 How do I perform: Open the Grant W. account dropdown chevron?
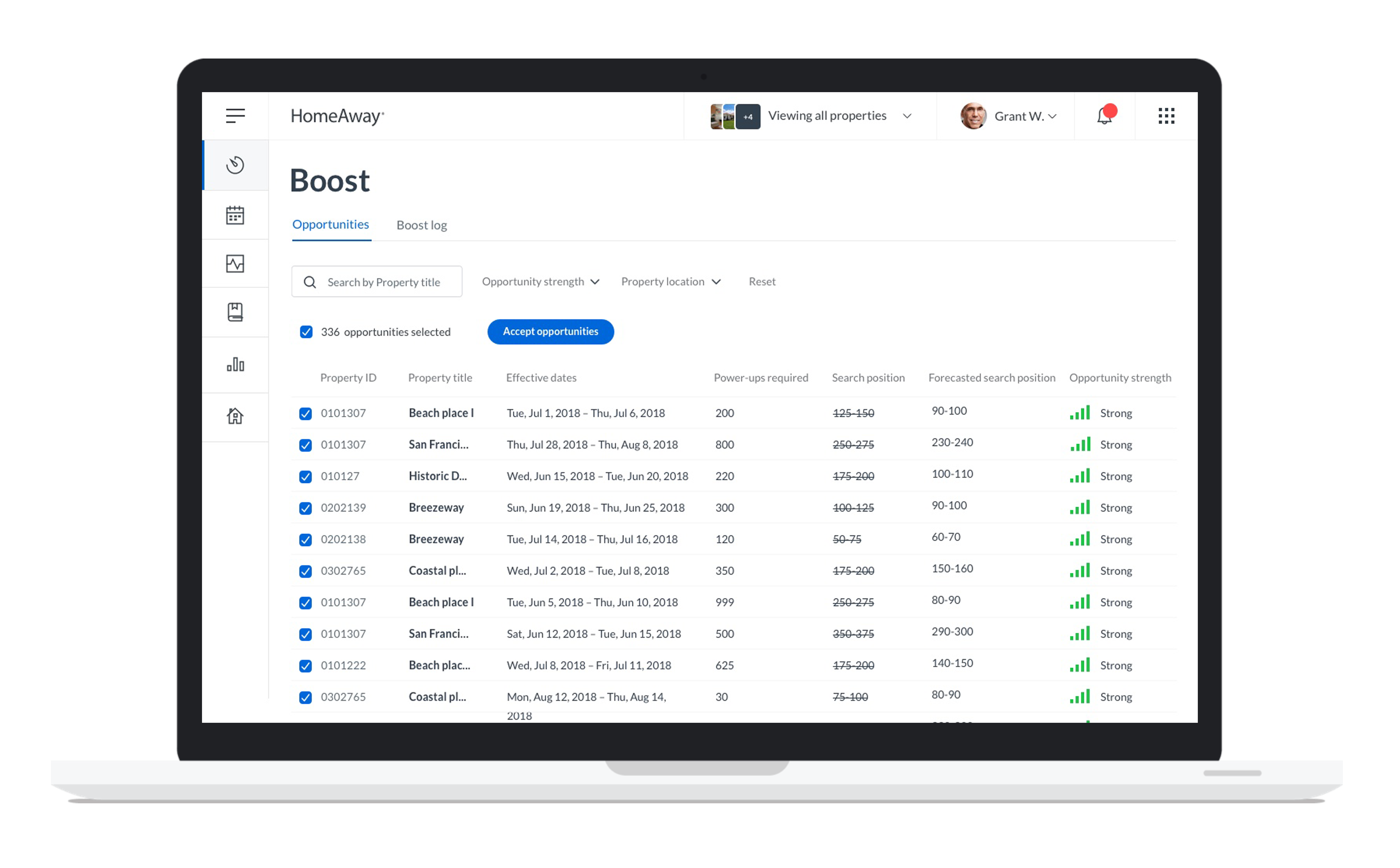[1052, 116]
